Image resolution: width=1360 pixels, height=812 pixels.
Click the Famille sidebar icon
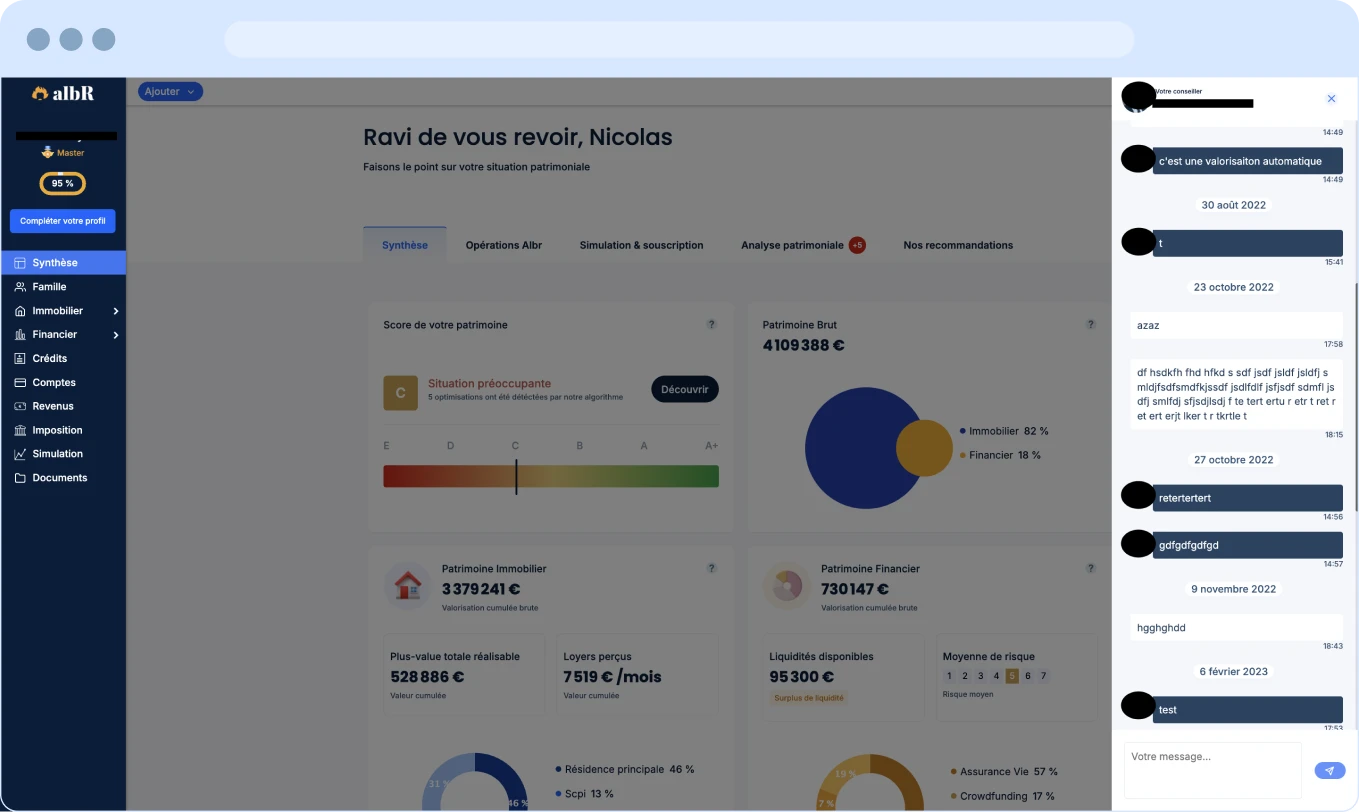[x=20, y=287]
